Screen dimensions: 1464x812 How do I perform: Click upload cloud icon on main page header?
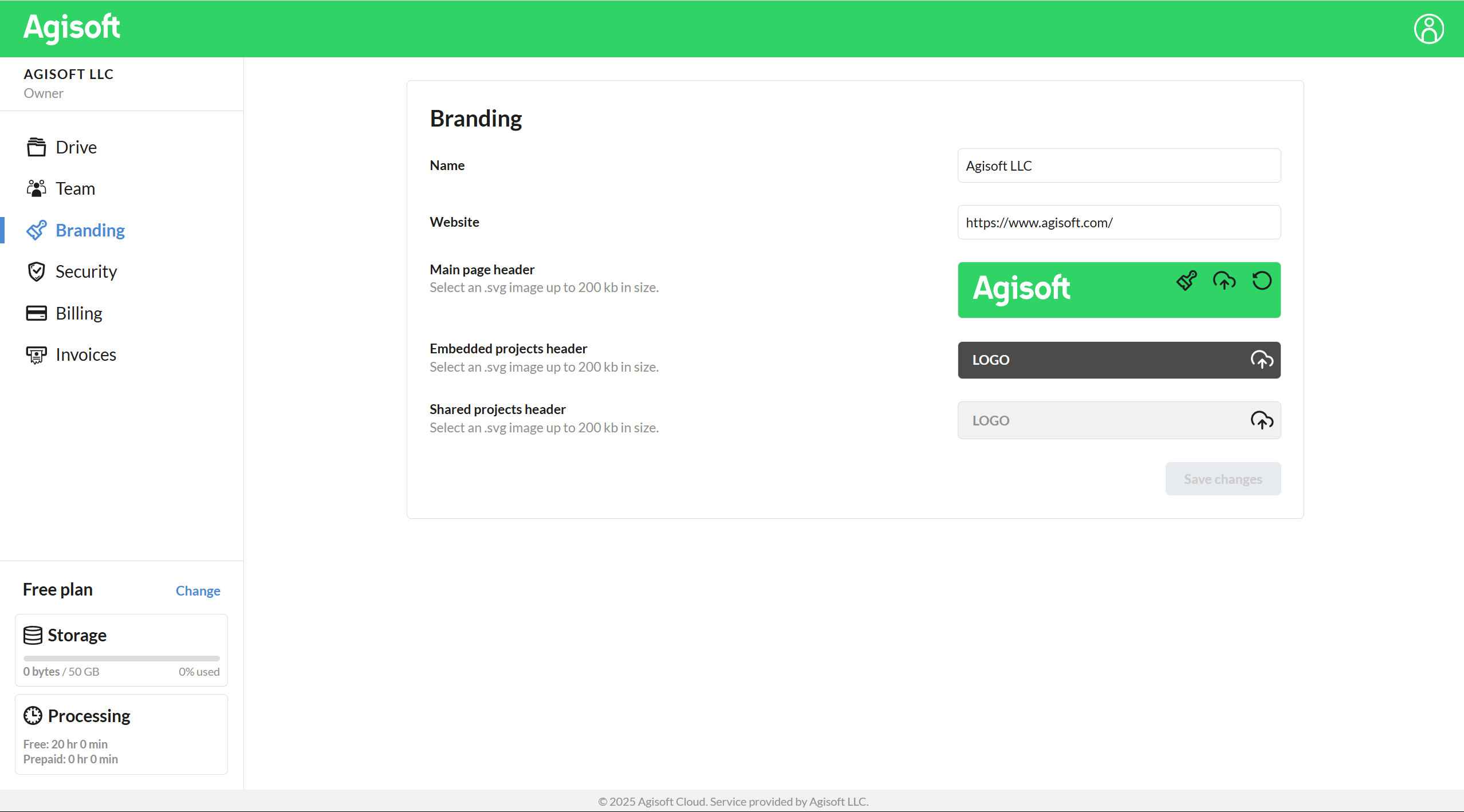coord(1224,281)
